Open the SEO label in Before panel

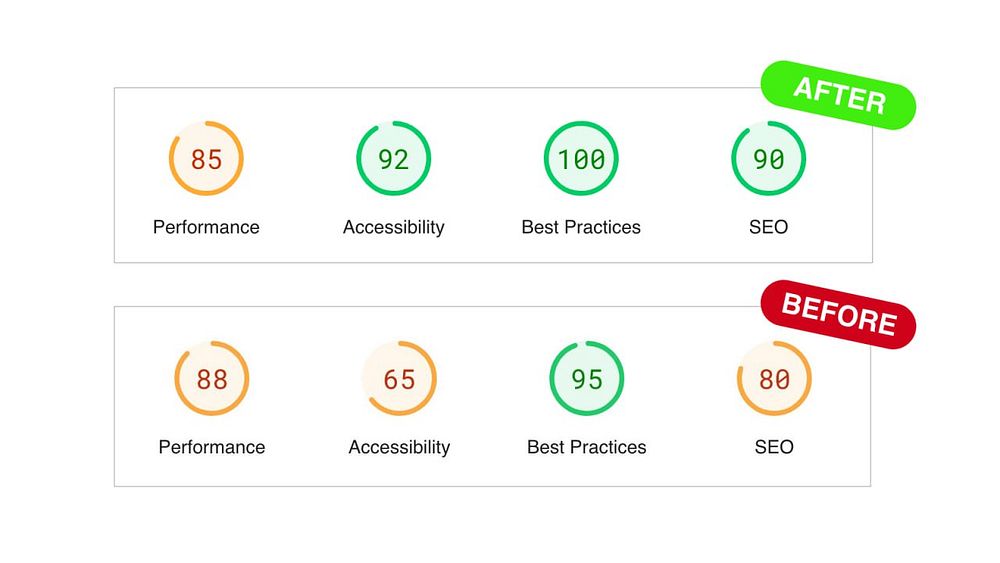point(774,447)
